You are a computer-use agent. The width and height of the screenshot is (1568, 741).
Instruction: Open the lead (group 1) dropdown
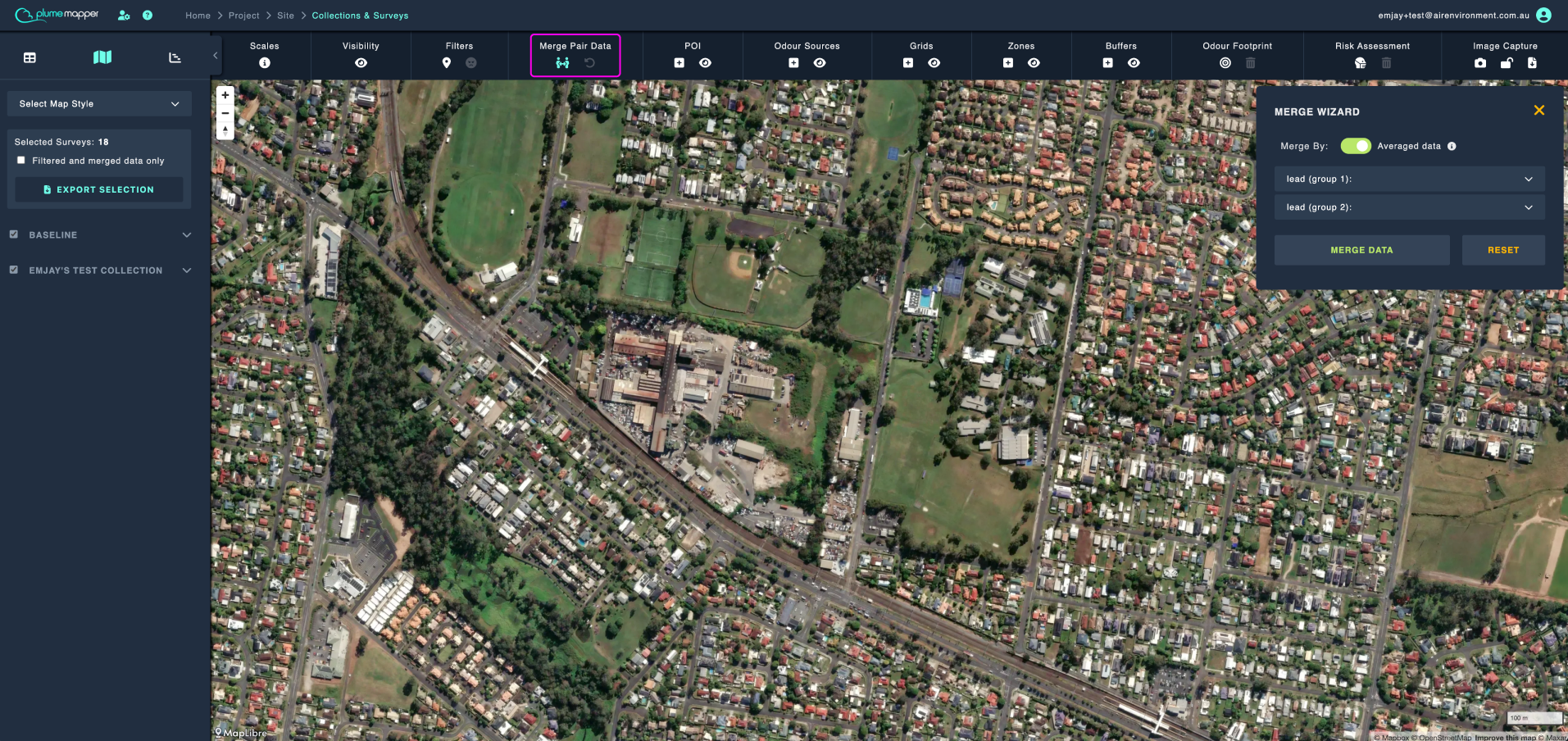[x=1410, y=179]
